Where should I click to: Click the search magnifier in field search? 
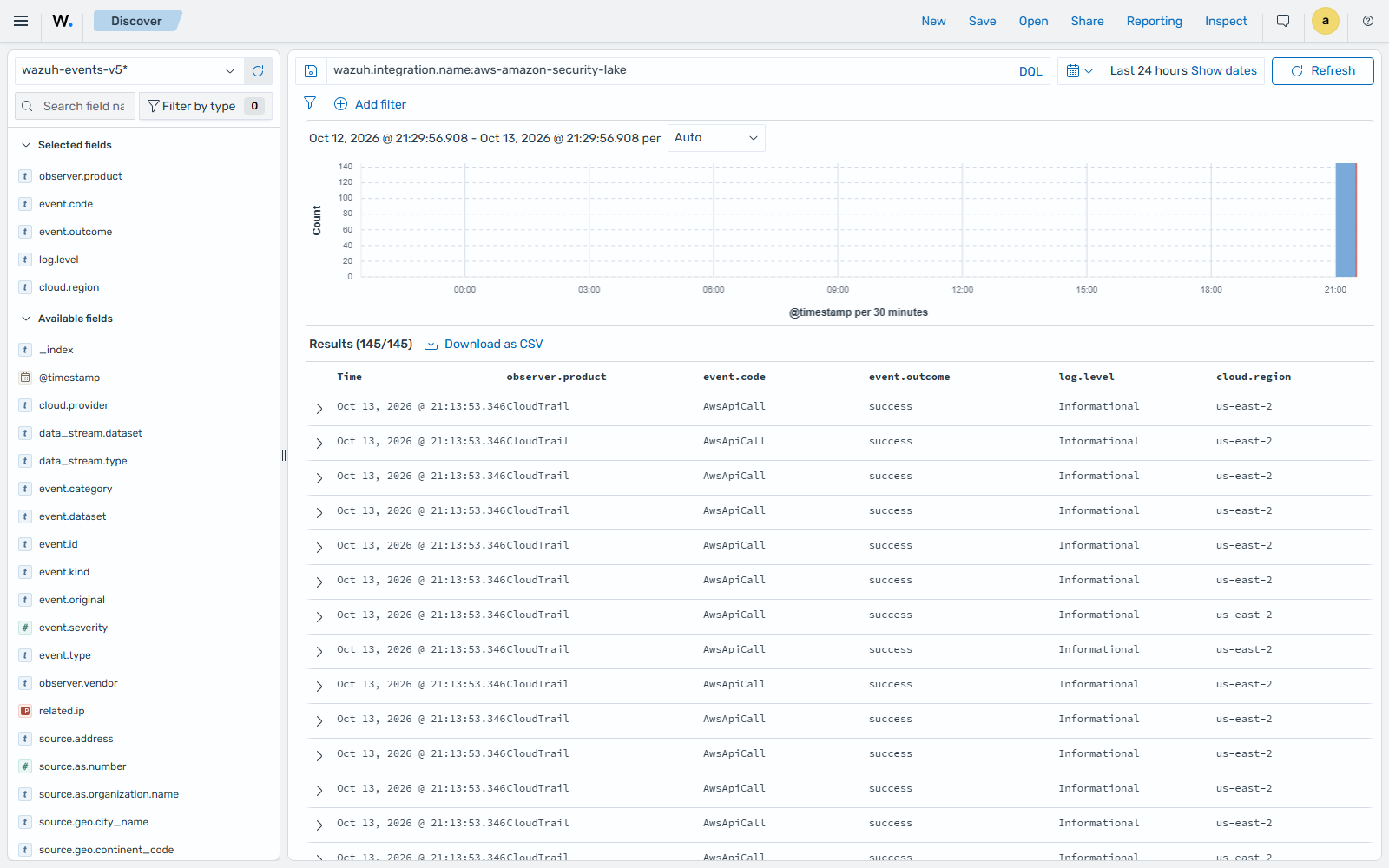pyautogui.click(x=28, y=106)
